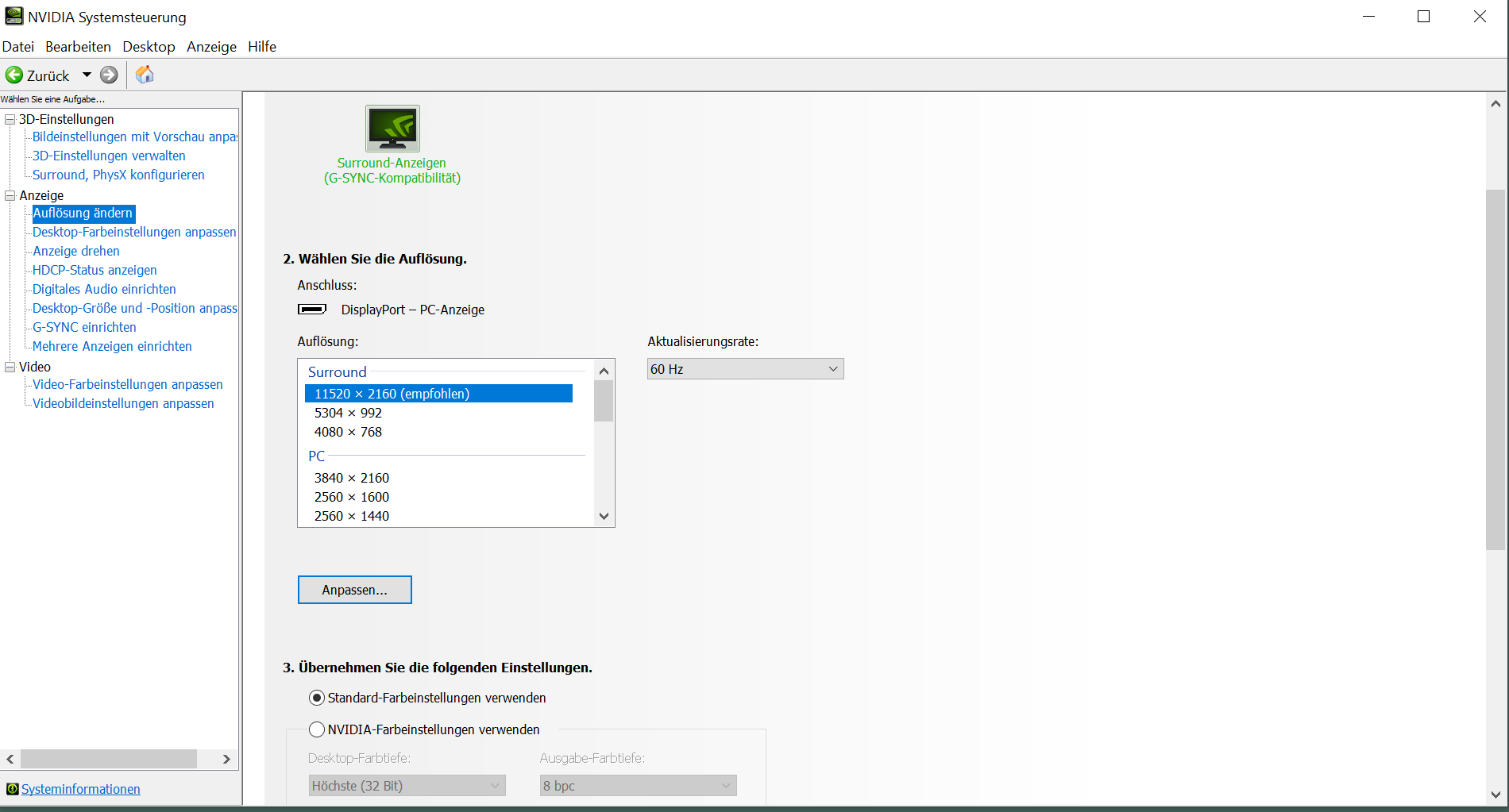This screenshot has height=812, width=1509.
Task: Open Videobildeinstellungen anpassen
Action: click(123, 403)
